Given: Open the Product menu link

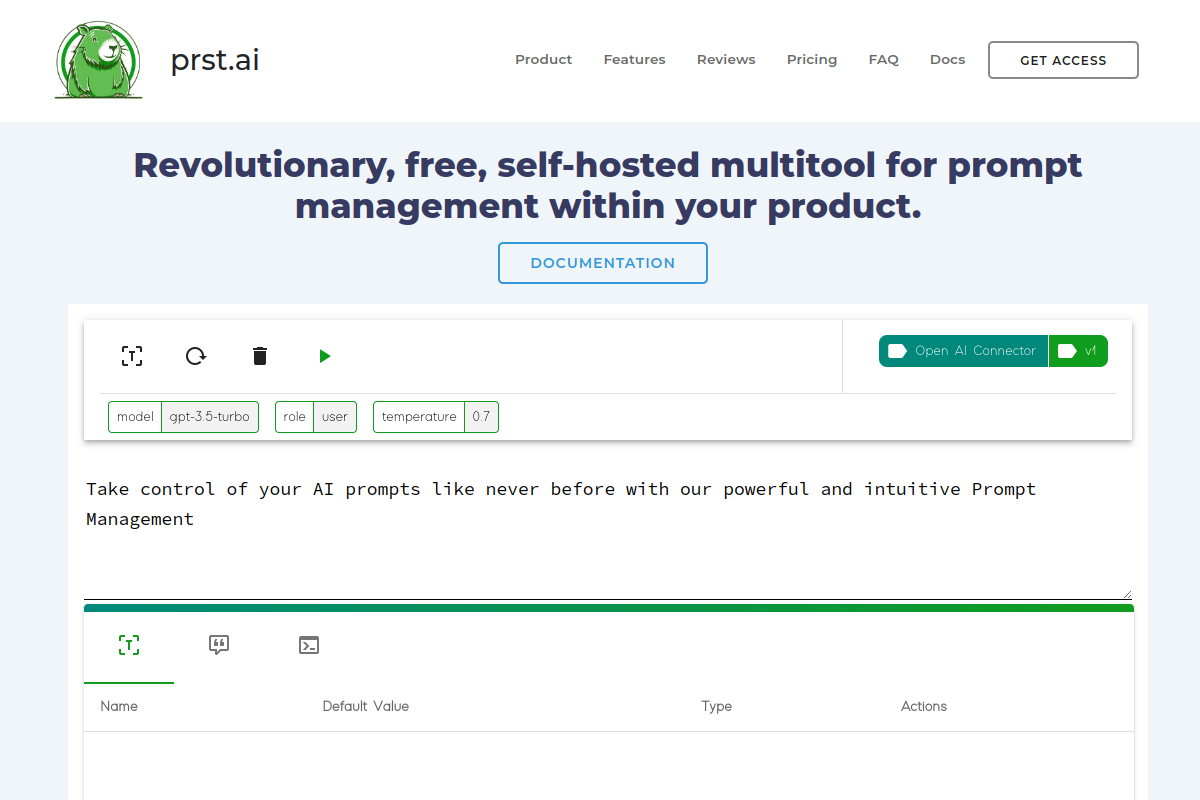Looking at the screenshot, I should pyautogui.click(x=543, y=60).
